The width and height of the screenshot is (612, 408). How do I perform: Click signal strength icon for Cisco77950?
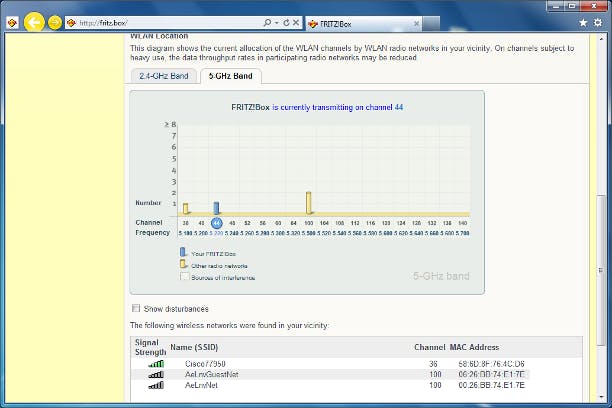pyautogui.click(x=156, y=364)
